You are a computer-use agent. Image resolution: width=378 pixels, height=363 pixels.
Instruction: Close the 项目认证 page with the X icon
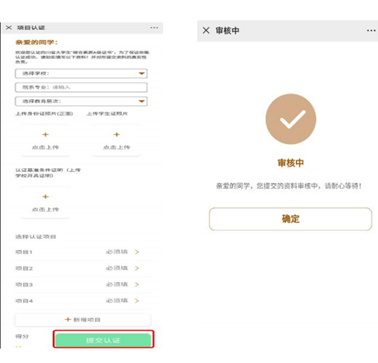[x=9, y=27]
